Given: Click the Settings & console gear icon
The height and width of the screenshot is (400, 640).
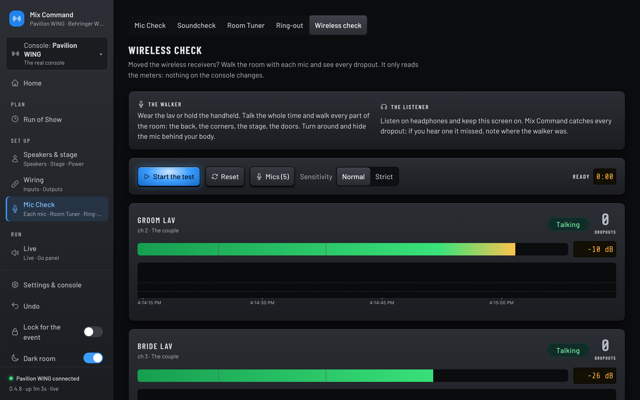Looking at the screenshot, I should point(15,285).
